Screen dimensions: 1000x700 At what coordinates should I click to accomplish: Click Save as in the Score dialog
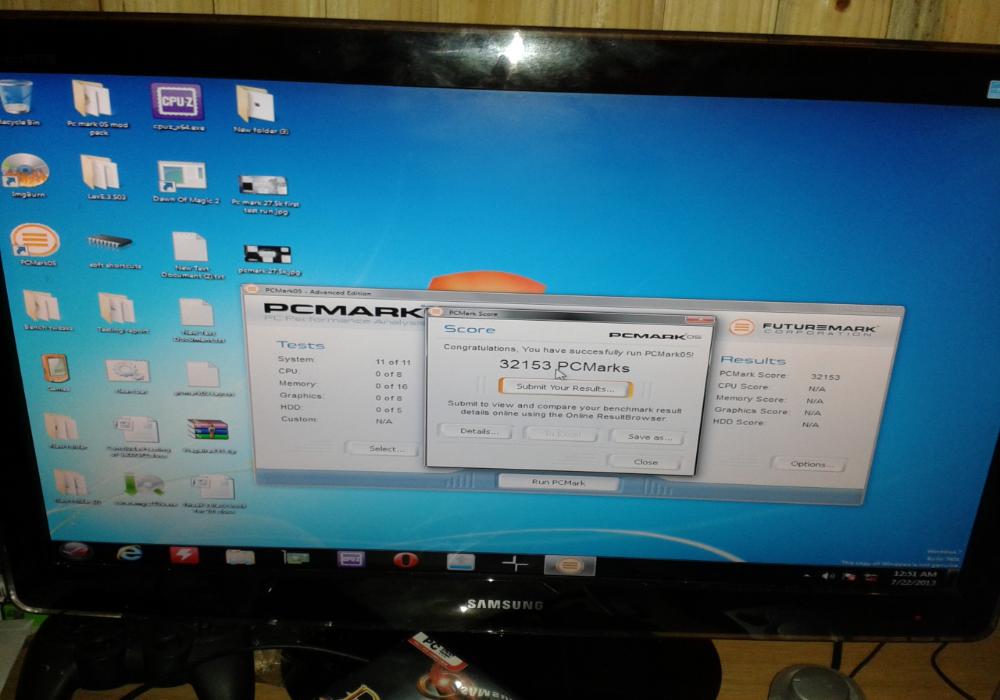pos(647,437)
